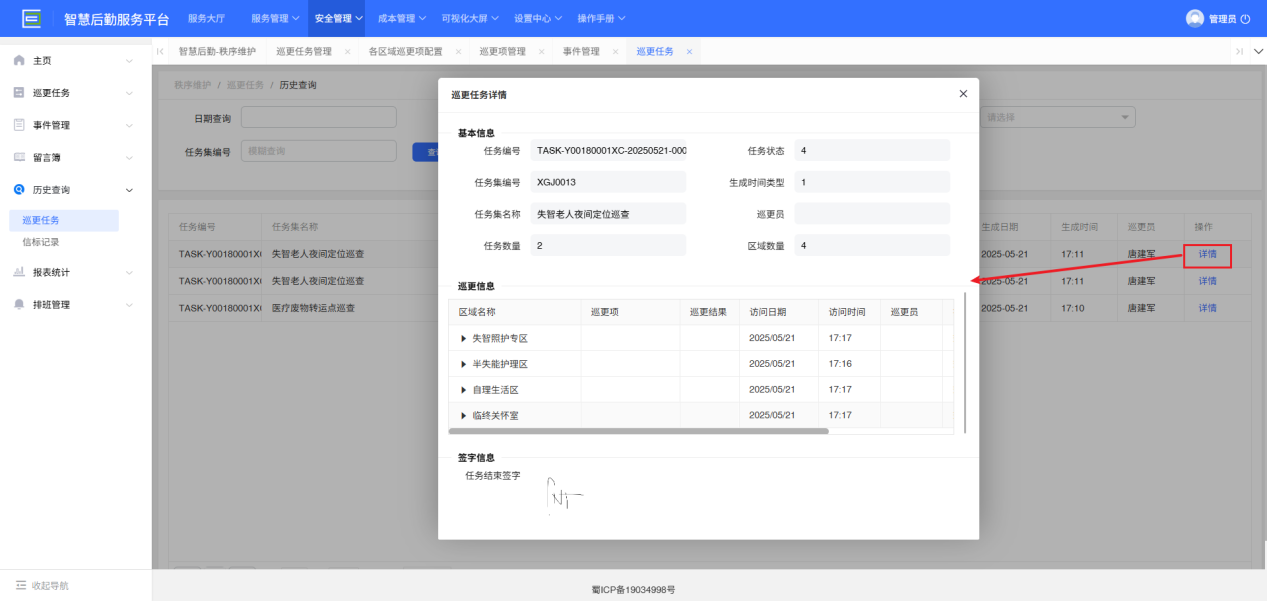Open 详情 for first task row
Viewport: 1267px width, 601px height.
1208,254
